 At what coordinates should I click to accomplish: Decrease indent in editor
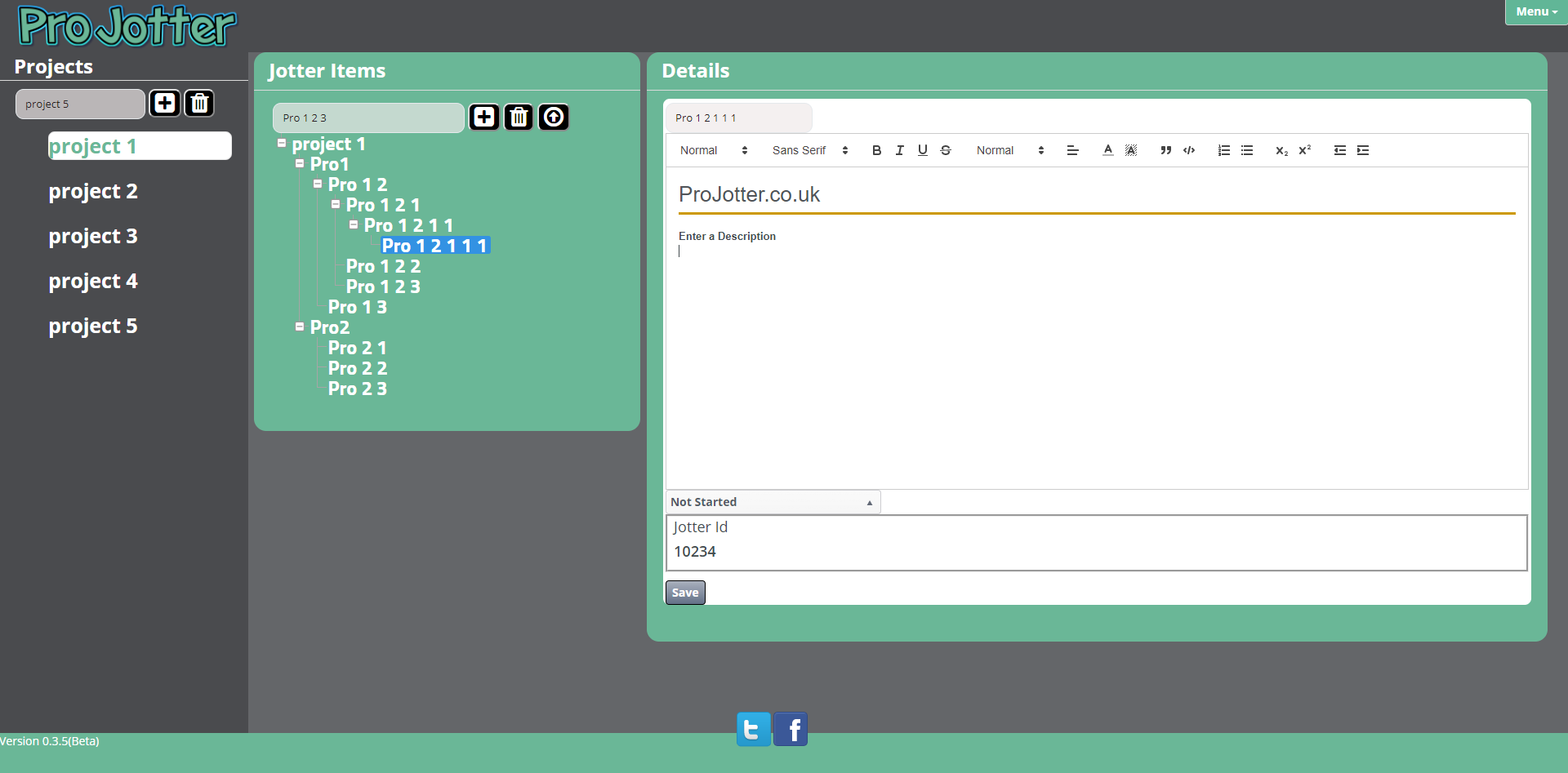[1339, 150]
